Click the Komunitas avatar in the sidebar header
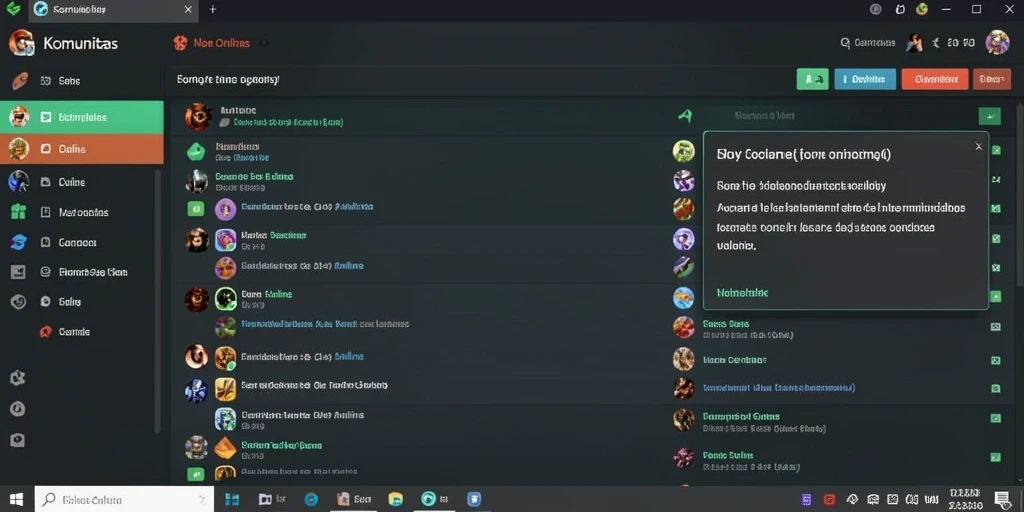Image resolution: width=1024 pixels, height=512 pixels. (21, 43)
